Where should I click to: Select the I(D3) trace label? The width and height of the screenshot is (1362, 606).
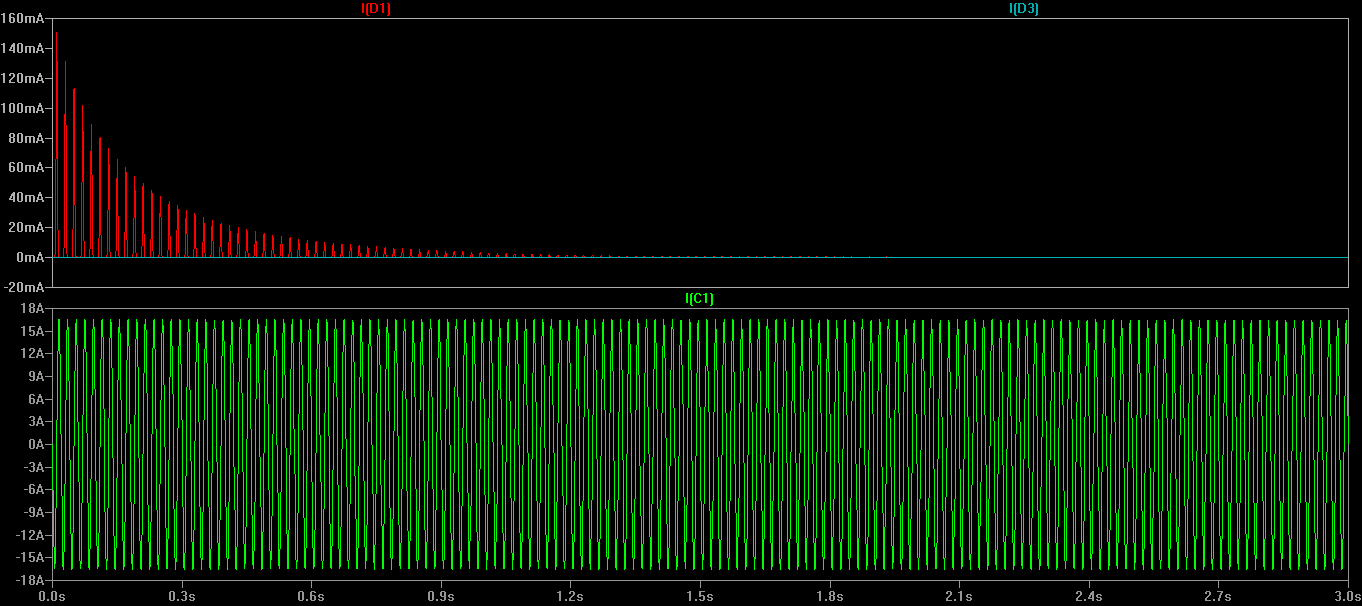pos(1024,8)
